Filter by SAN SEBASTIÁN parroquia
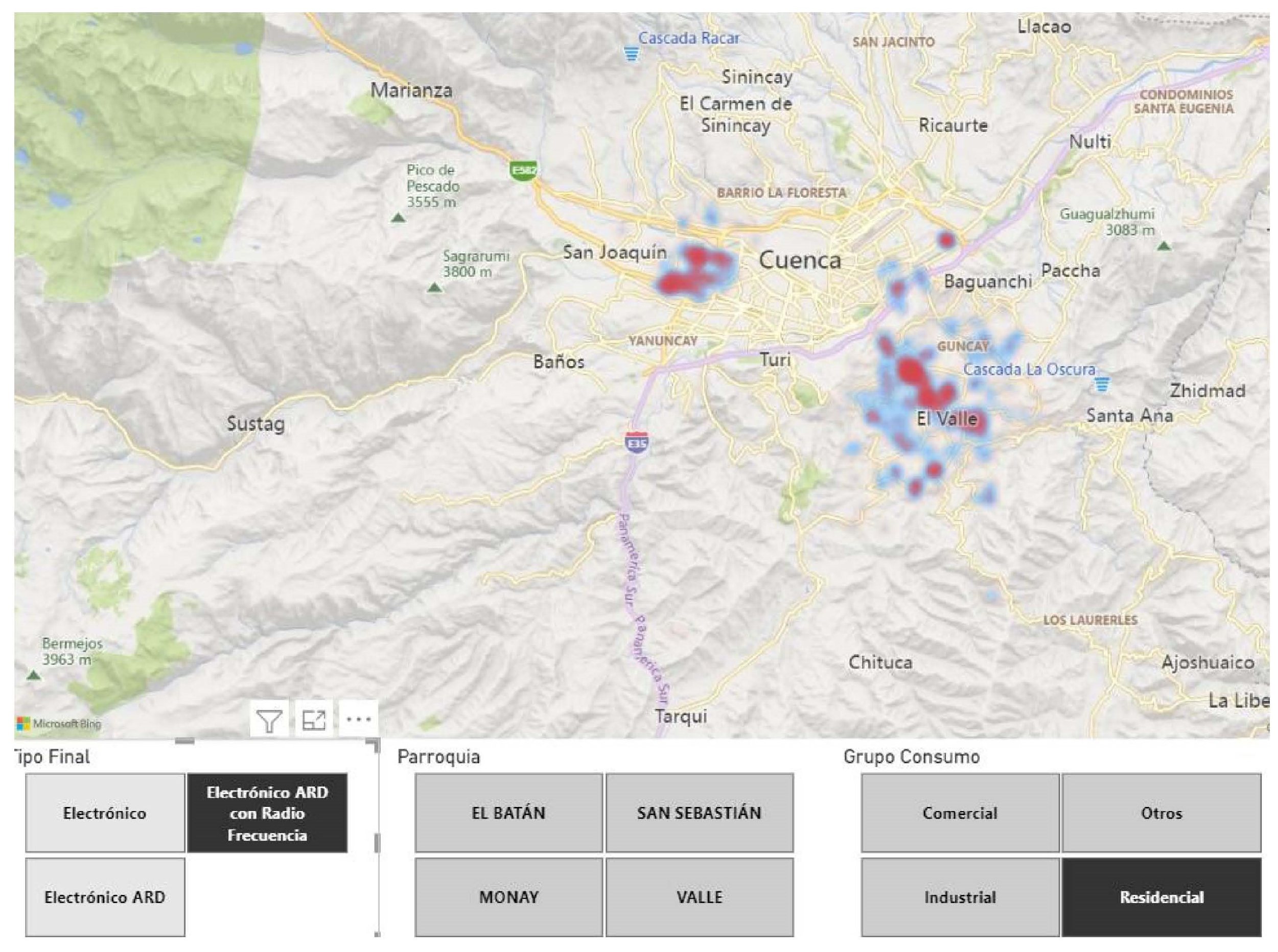The width and height of the screenshot is (1278, 952). pyautogui.click(x=699, y=813)
